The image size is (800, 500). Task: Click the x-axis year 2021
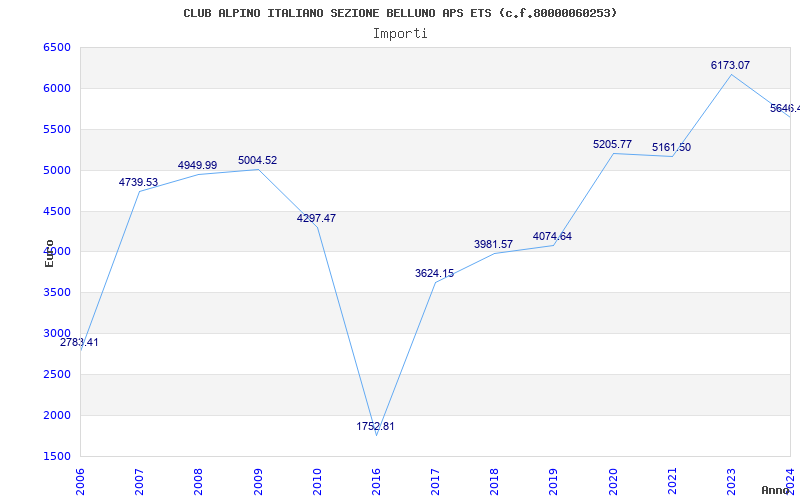[x=672, y=481]
